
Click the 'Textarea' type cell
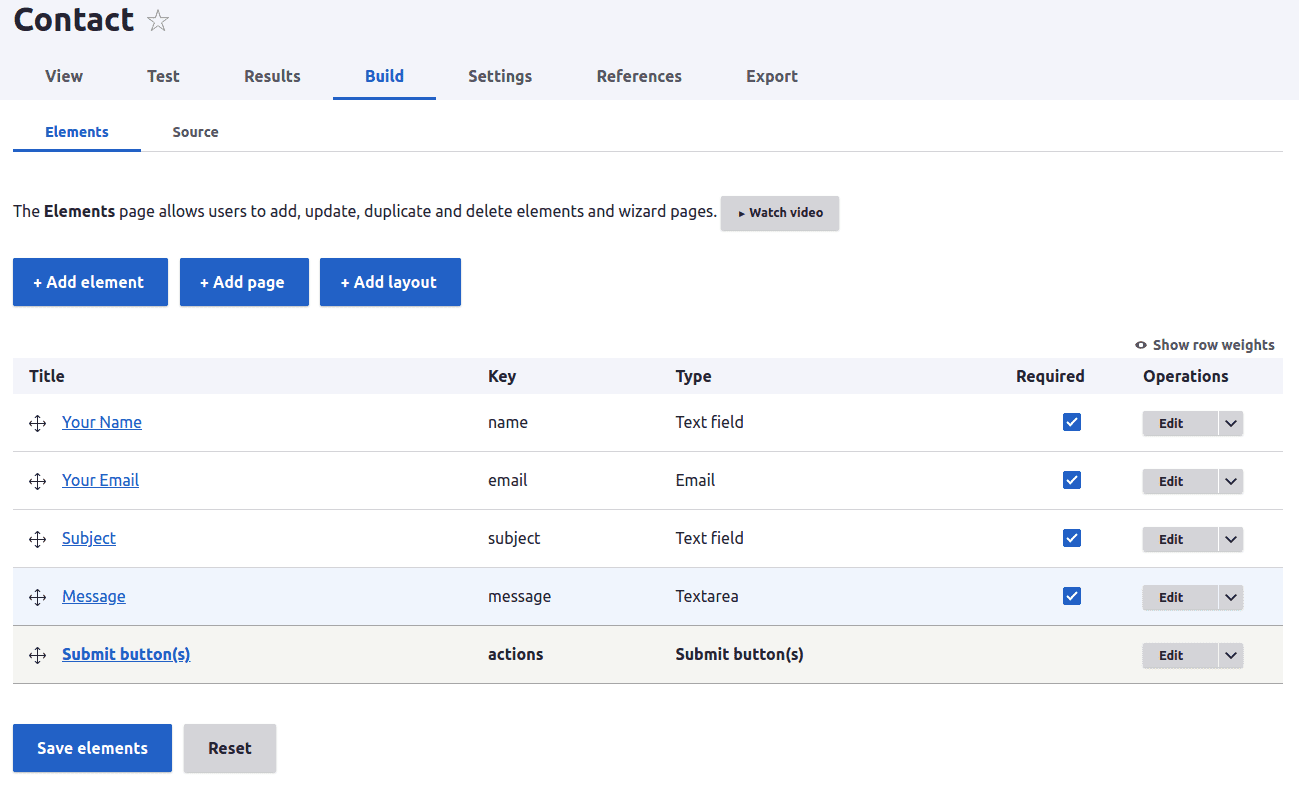coord(707,596)
